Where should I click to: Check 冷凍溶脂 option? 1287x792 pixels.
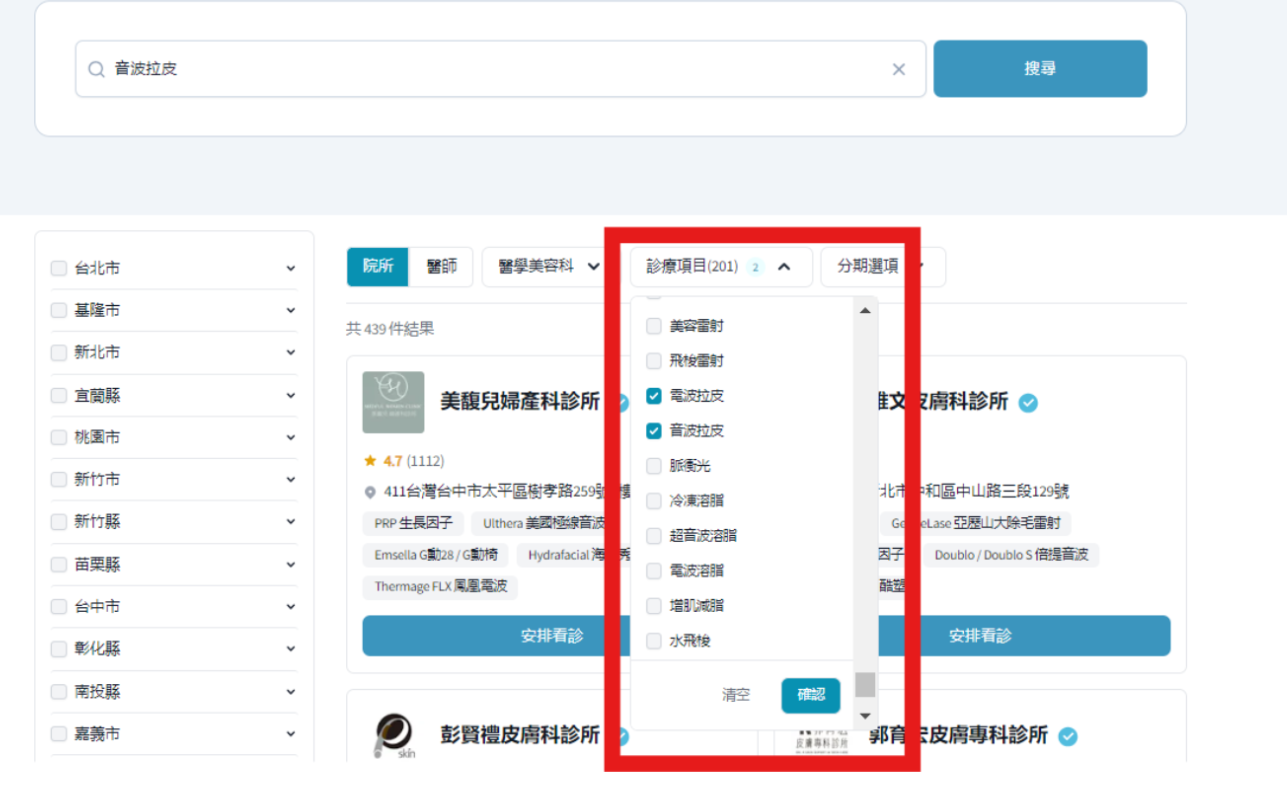654,501
